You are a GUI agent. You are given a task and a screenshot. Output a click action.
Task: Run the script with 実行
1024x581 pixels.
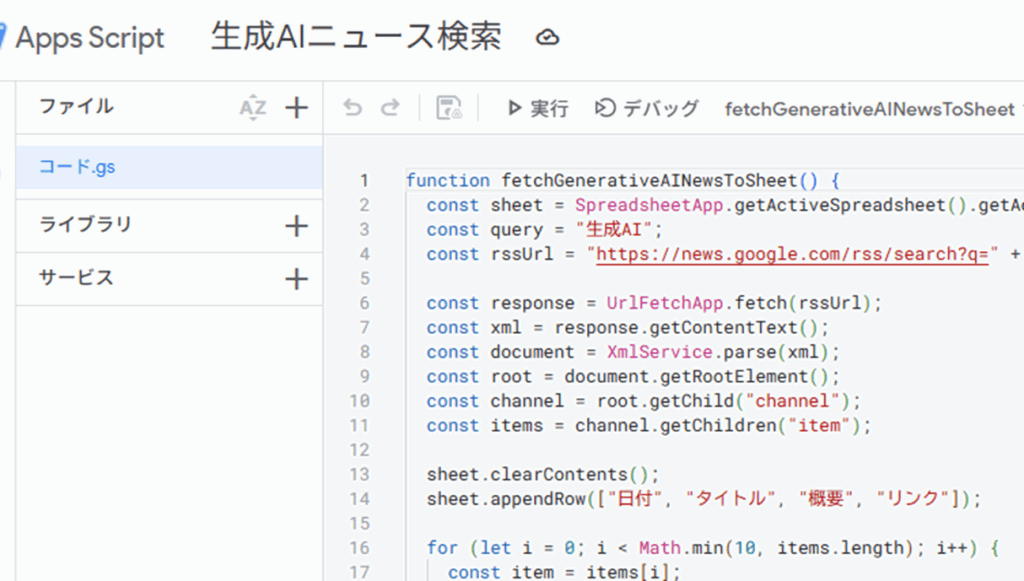[x=538, y=108]
